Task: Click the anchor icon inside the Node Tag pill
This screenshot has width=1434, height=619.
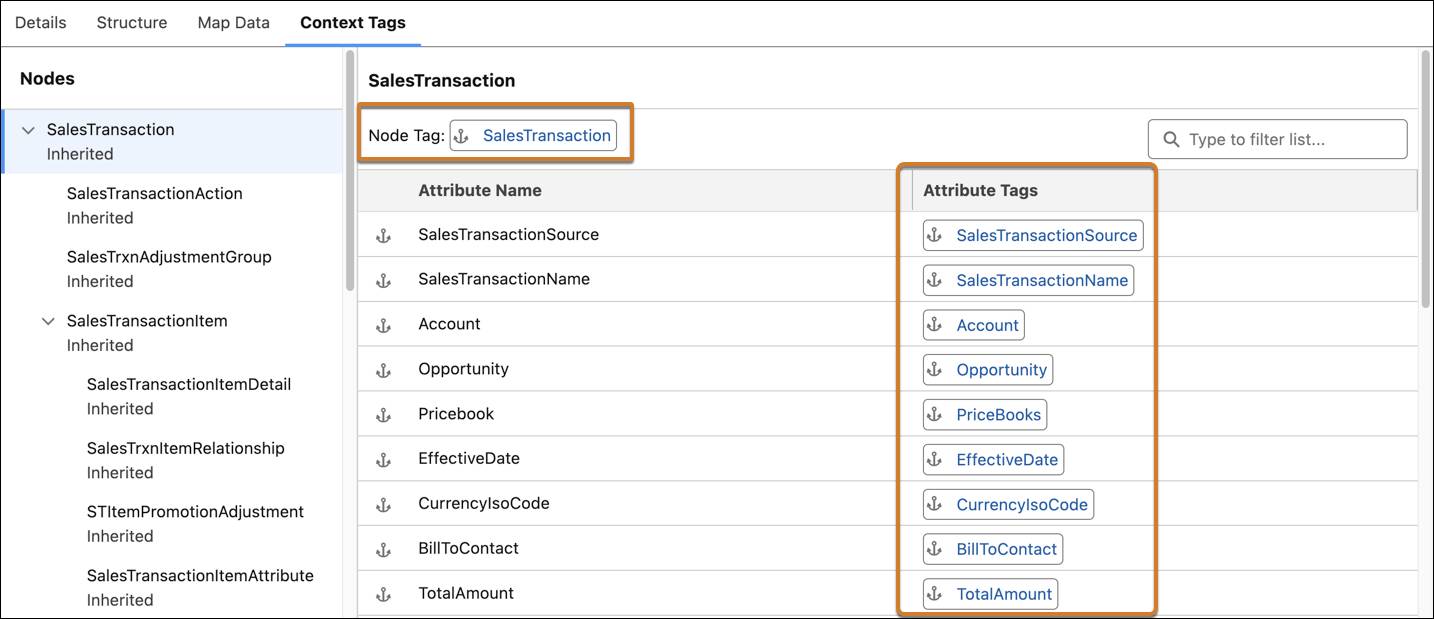Action: point(463,135)
